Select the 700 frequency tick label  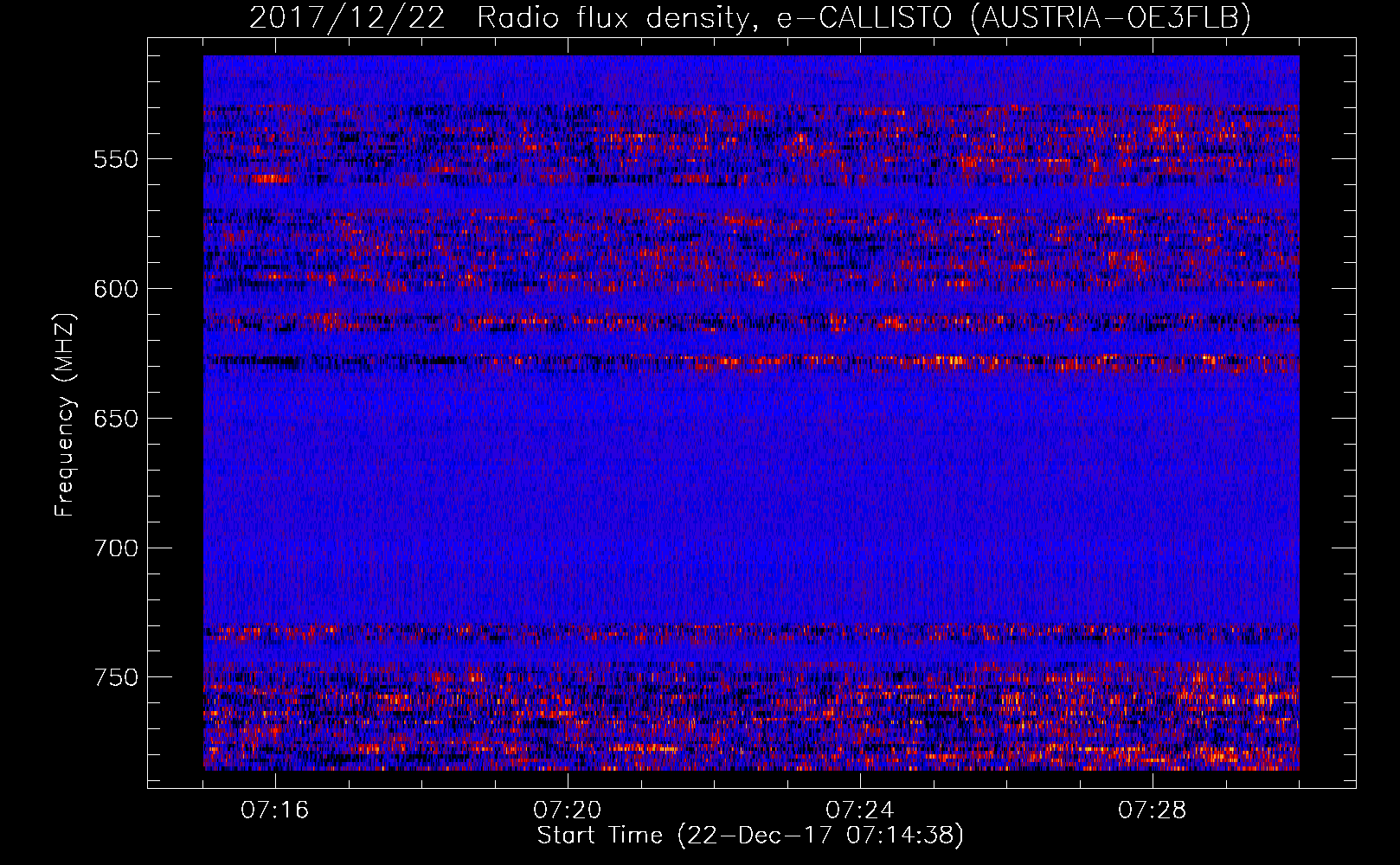pos(116,548)
